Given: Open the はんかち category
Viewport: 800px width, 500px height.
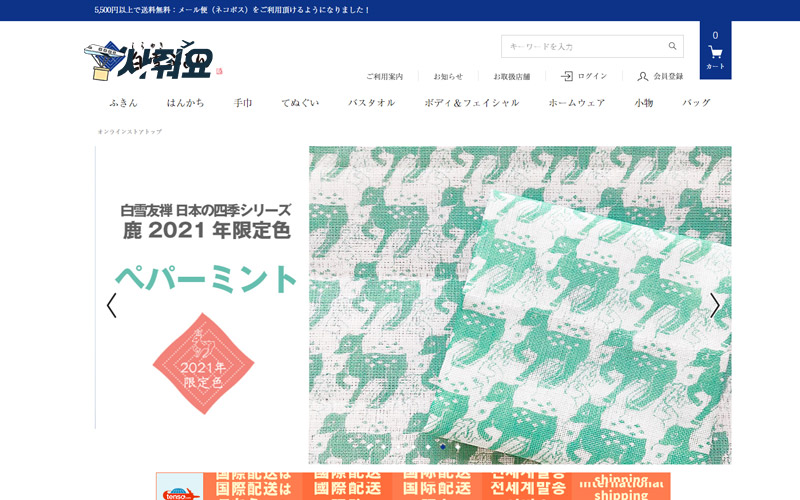Looking at the screenshot, I should point(185,103).
